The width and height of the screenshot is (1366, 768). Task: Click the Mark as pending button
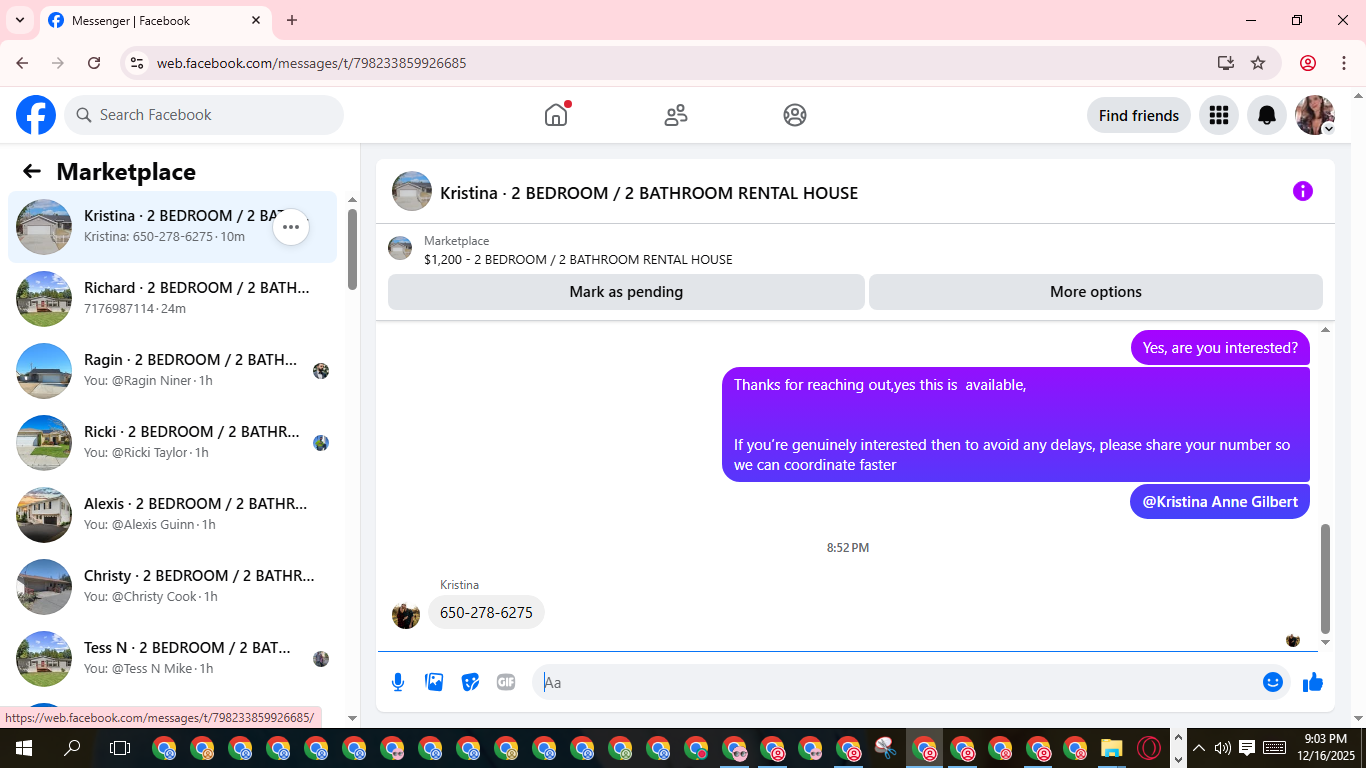(626, 292)
